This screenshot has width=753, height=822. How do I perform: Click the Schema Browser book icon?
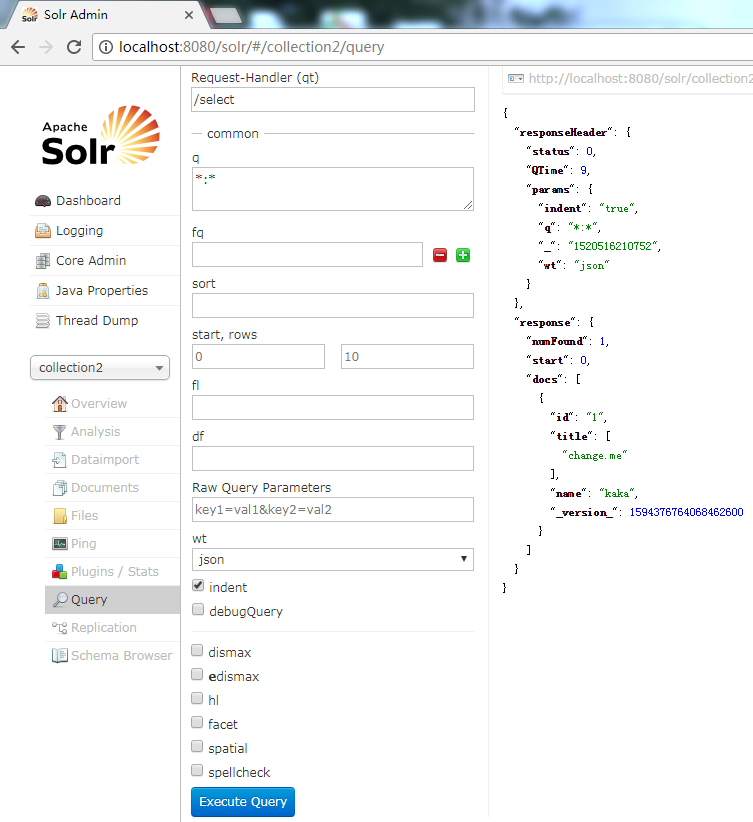click(x=60, y=656)
